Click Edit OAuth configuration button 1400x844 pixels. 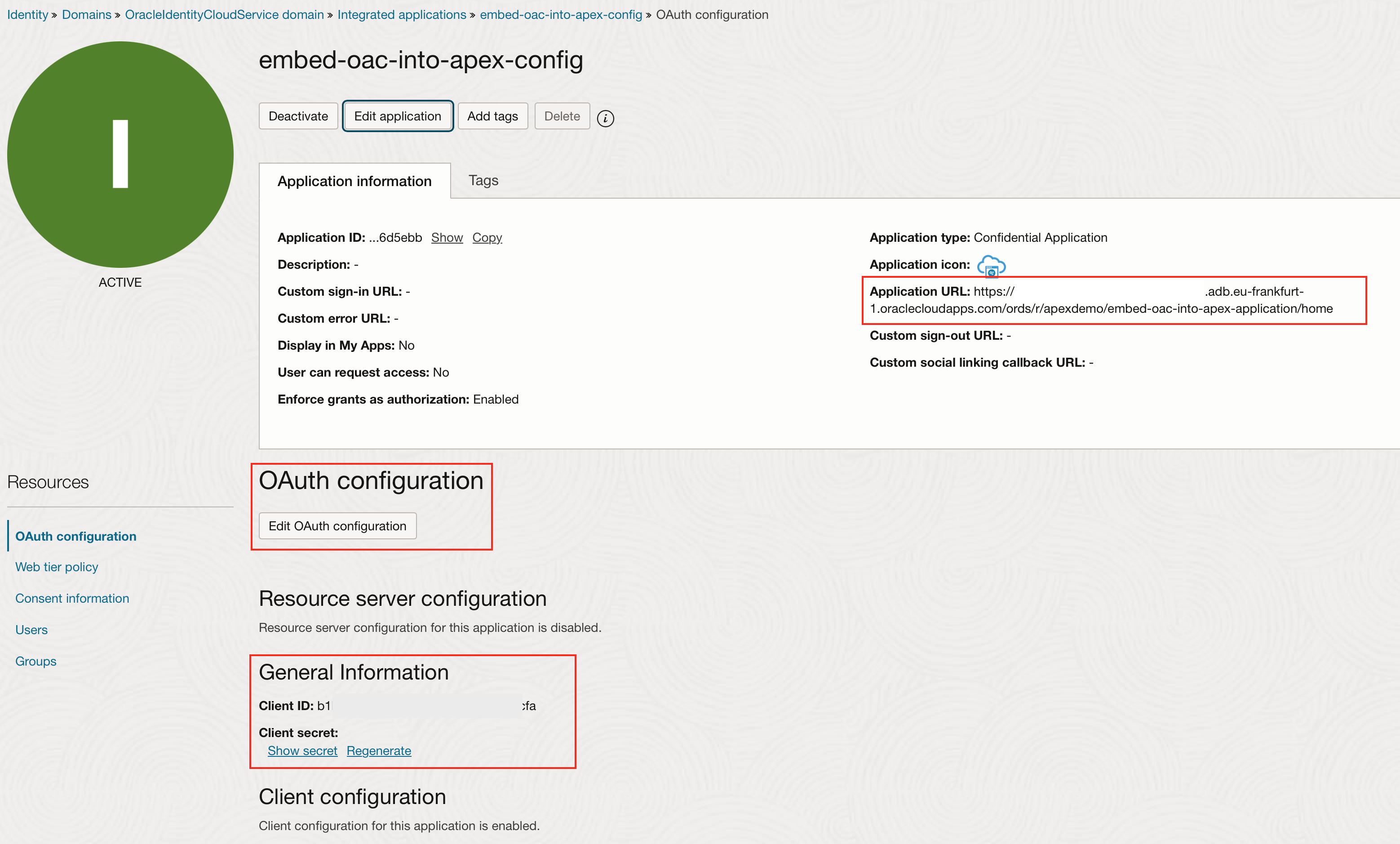(x=337, y=526)
